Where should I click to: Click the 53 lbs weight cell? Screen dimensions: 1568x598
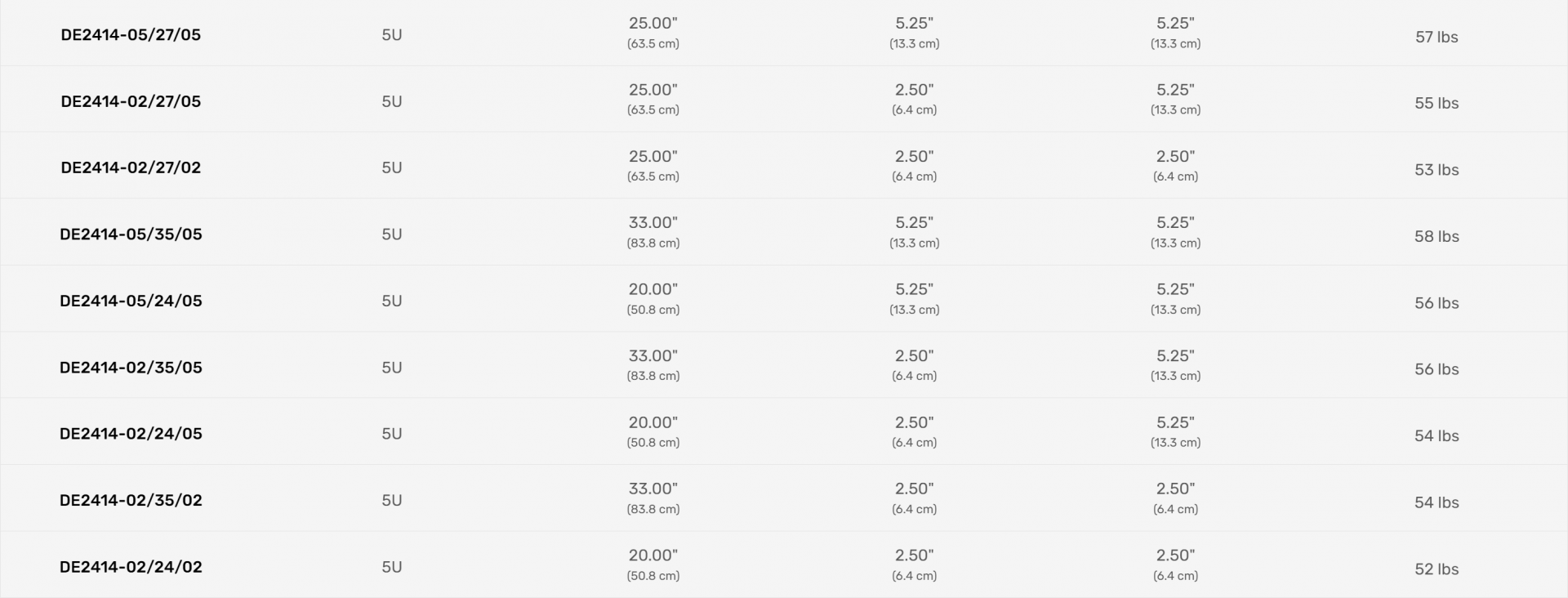tap(1436, 170)
